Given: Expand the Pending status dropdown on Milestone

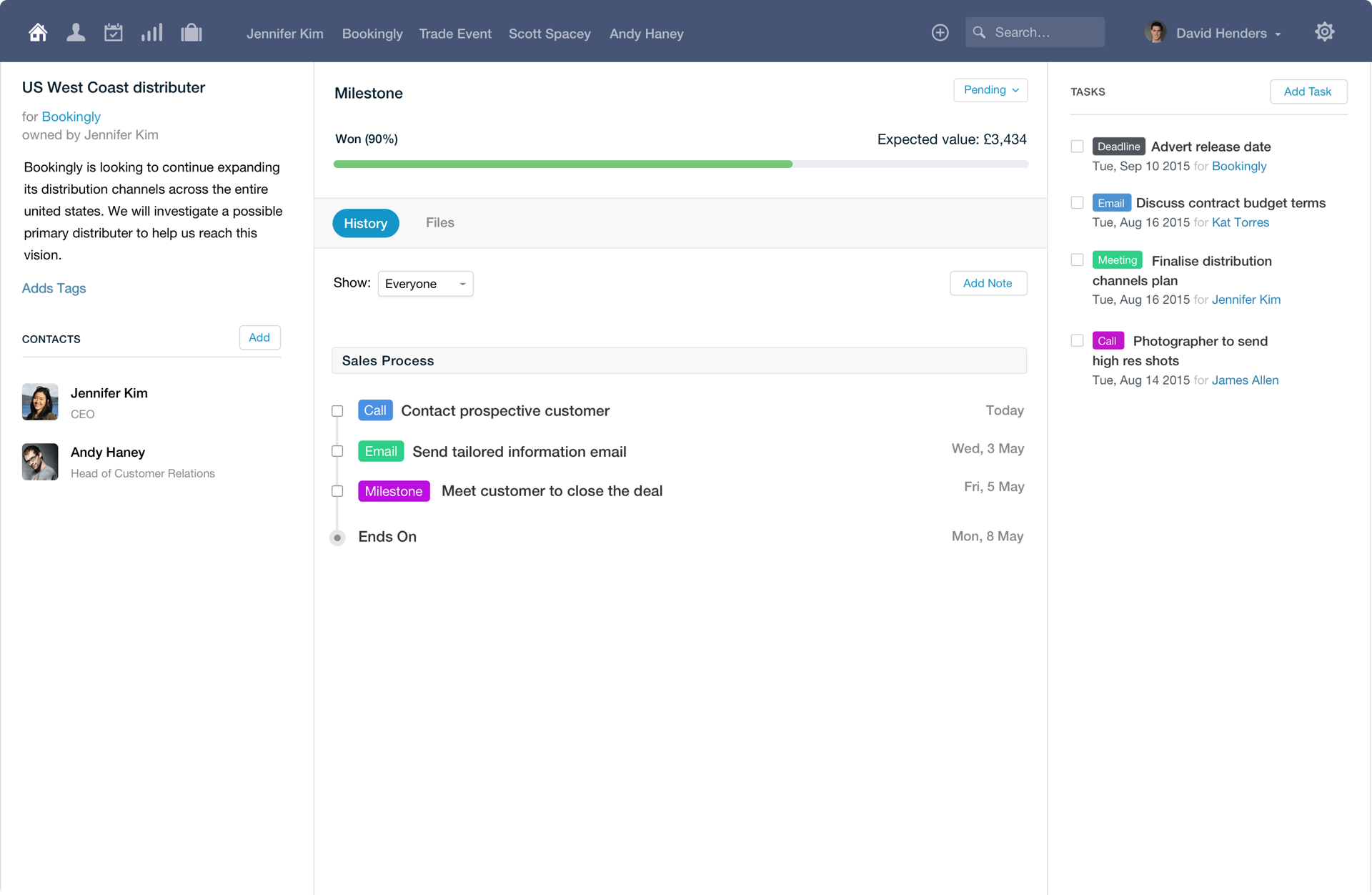Looking at the screenshot, I should (x=991, y=91).
